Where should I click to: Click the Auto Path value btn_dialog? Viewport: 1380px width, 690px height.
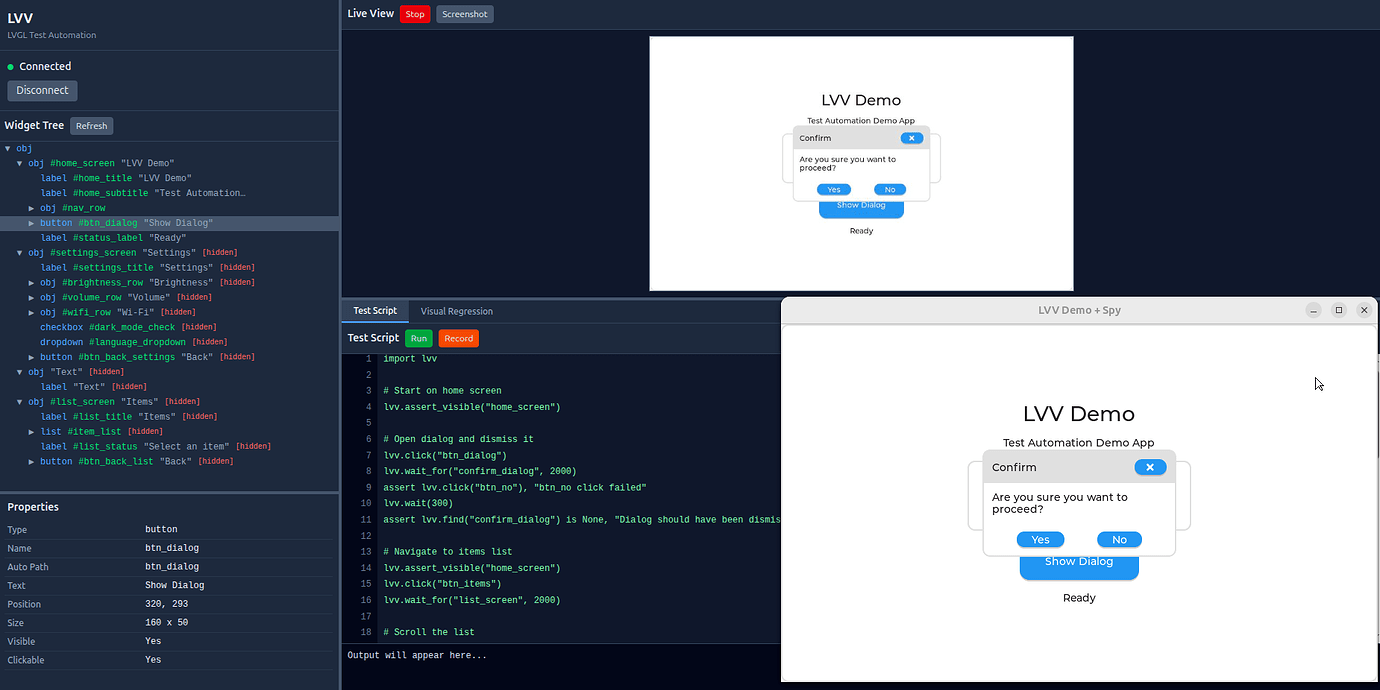172,567
